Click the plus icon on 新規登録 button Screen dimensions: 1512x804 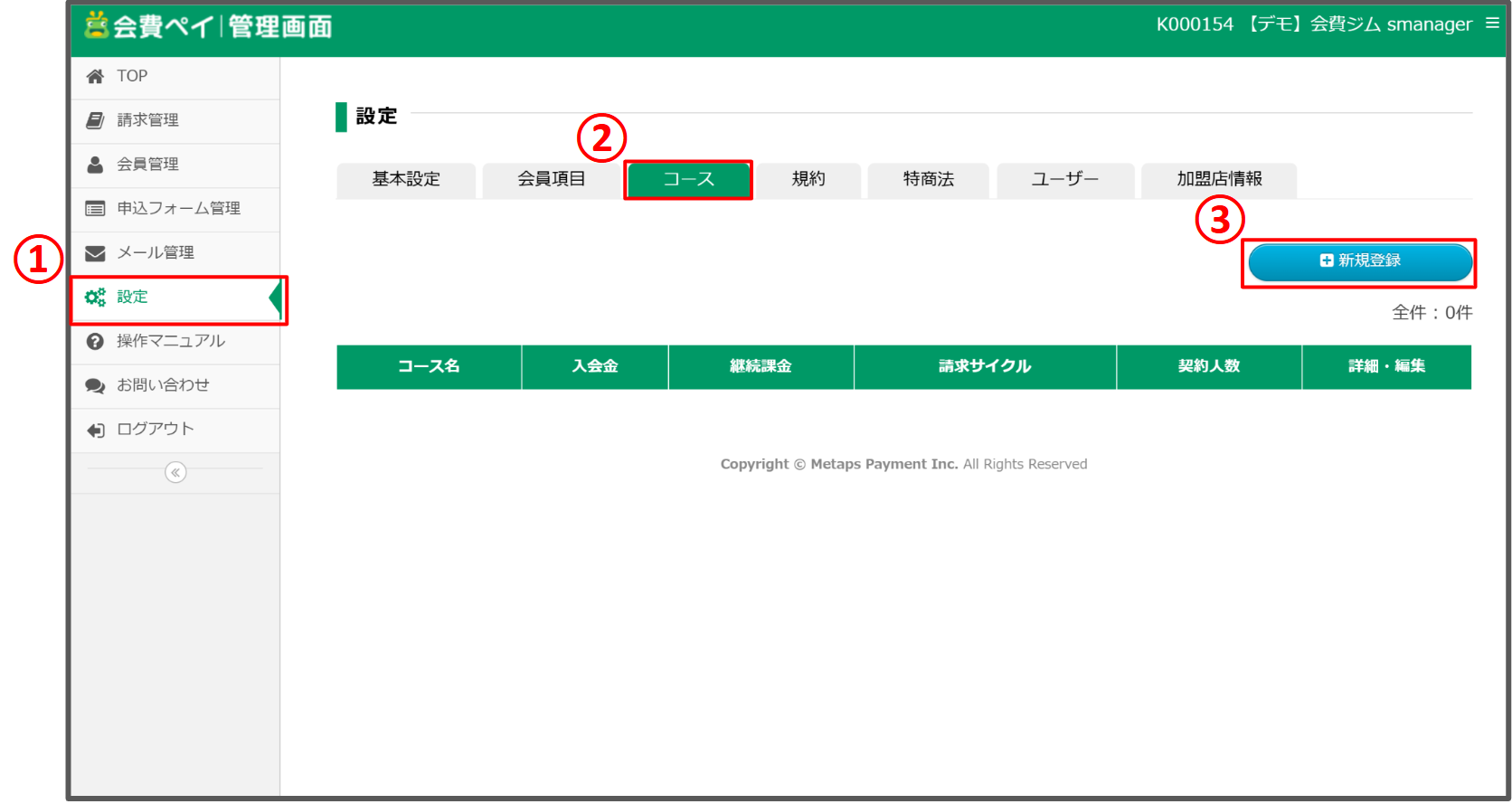(1327, 260)
